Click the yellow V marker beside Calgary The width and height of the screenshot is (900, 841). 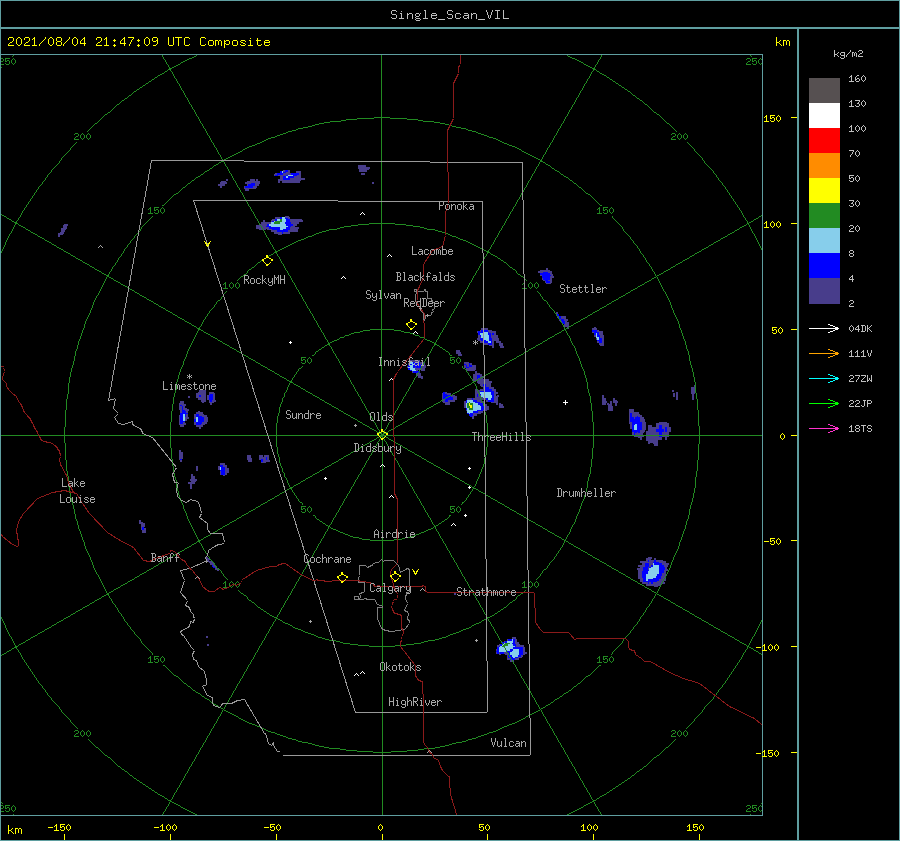[416, 572]
